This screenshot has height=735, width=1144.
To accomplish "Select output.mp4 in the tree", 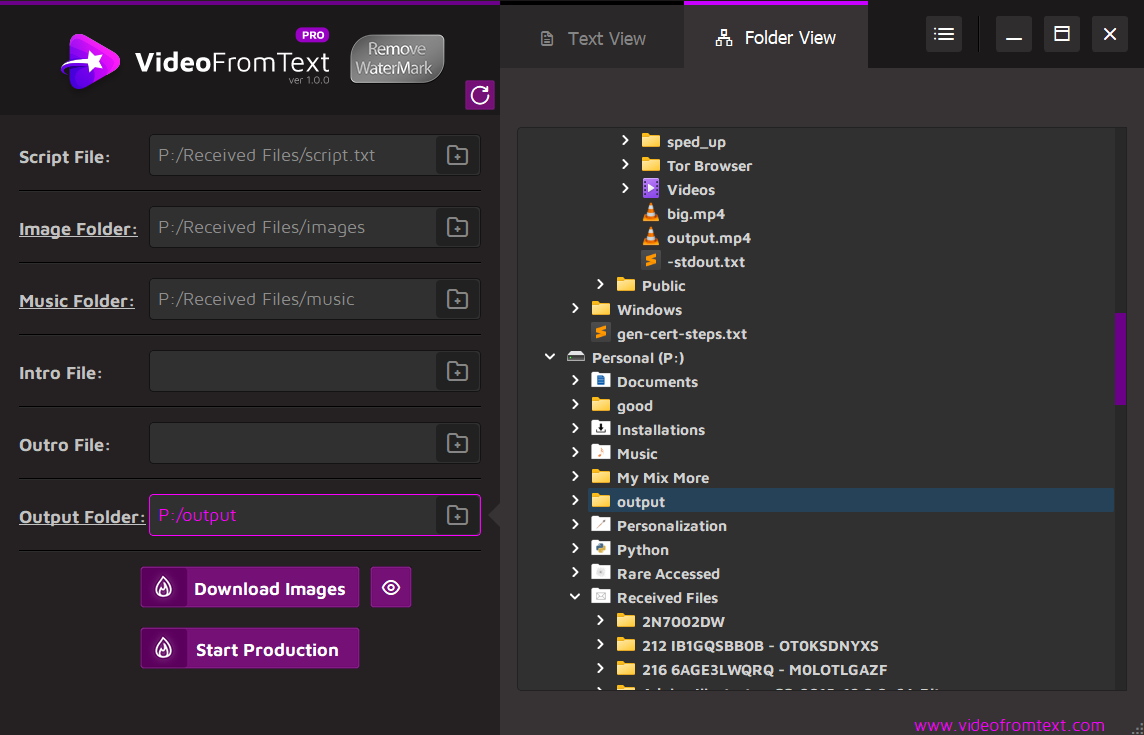I will point(708,238).
